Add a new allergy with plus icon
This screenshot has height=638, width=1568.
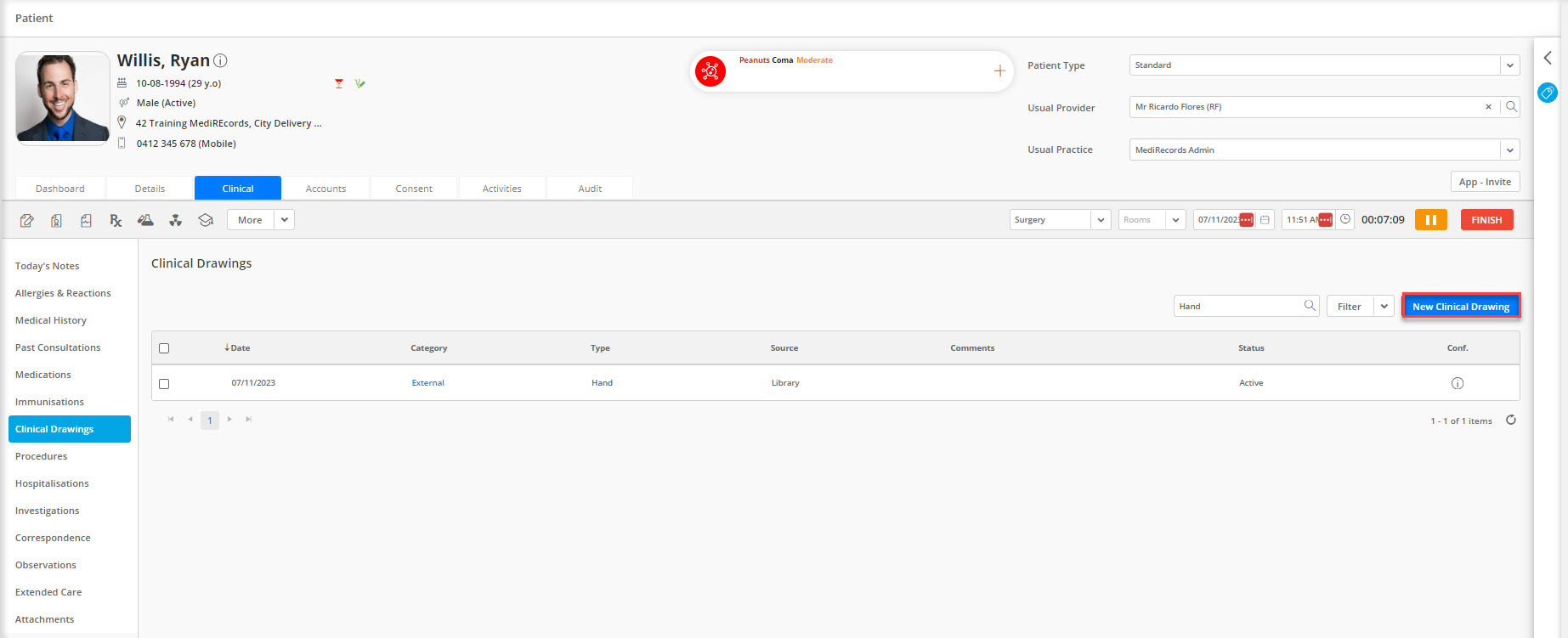click(1000, 71)
